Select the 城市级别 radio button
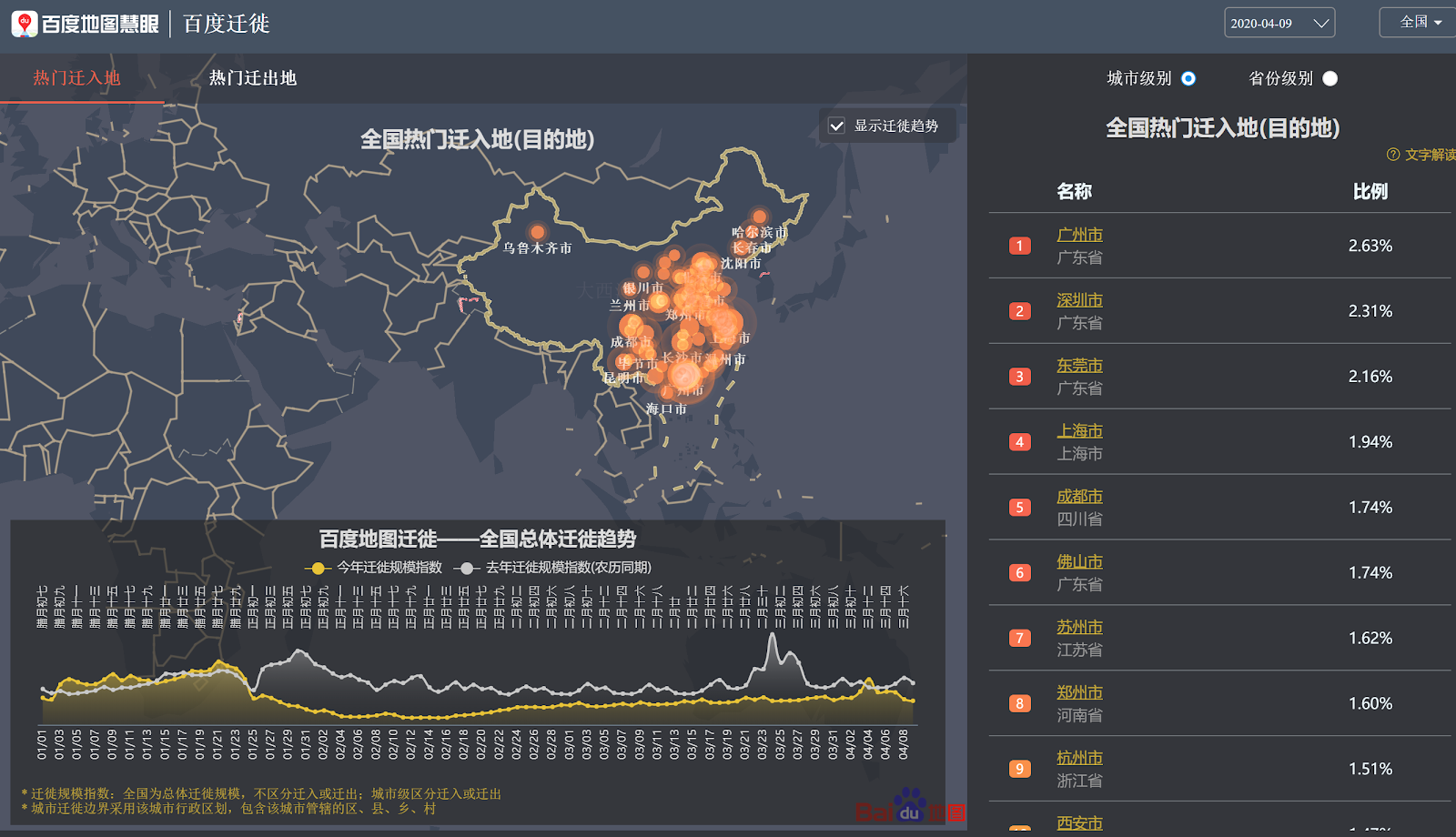 pyautogui.click(x=1188, y=79)
